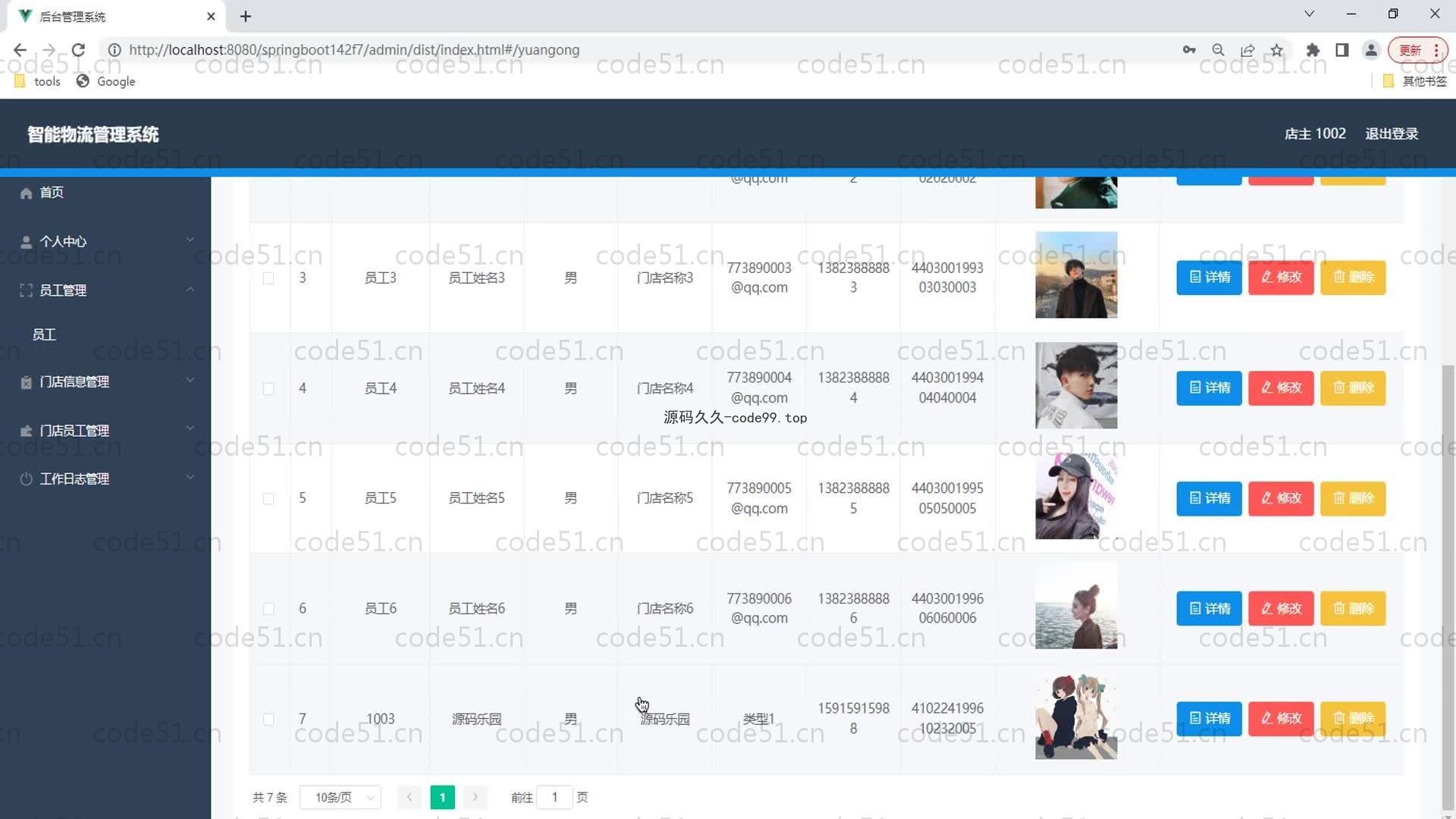Expand the 工作日志管理 sidebar menu
1456x819 pixels.
105,479
